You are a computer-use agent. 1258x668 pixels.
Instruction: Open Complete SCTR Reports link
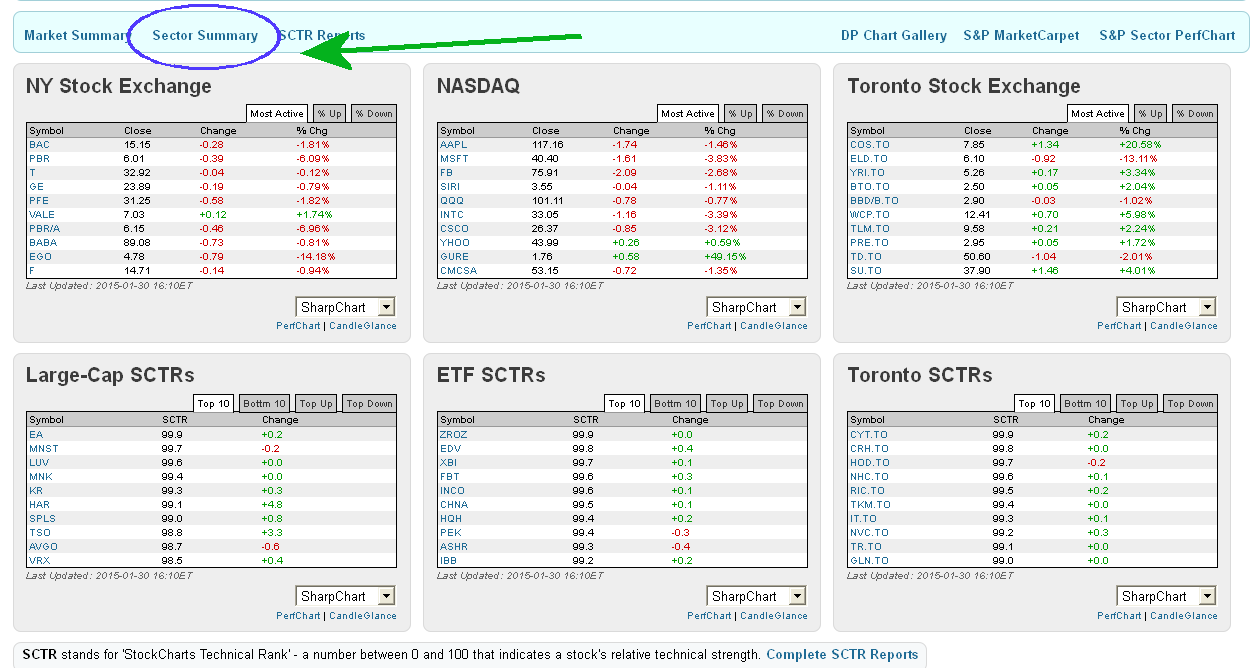pos(842,655)
